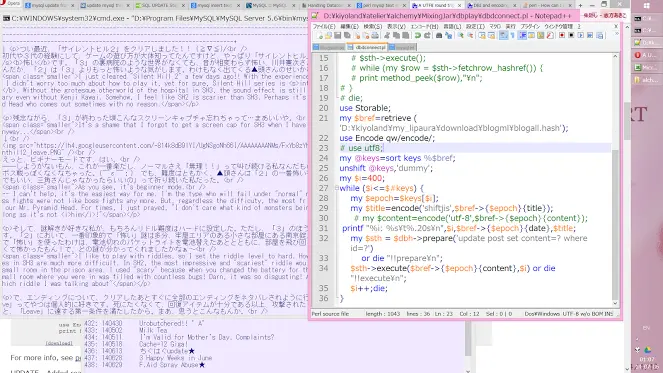Open the ファイル(F) menu
The width and height of the screenshot is (663, 373).
(x=324, y=26)
